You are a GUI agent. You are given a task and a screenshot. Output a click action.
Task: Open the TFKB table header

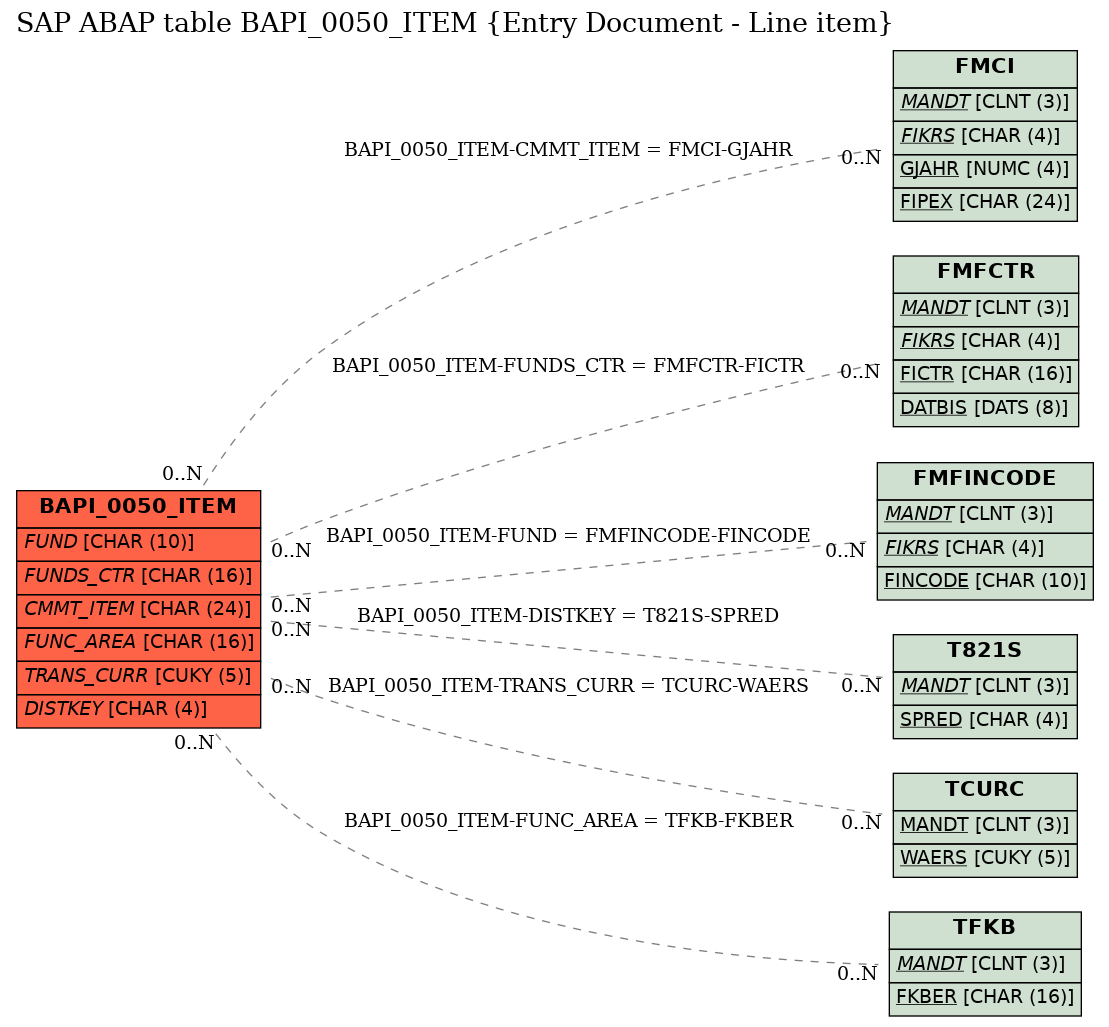pos(985,929)
